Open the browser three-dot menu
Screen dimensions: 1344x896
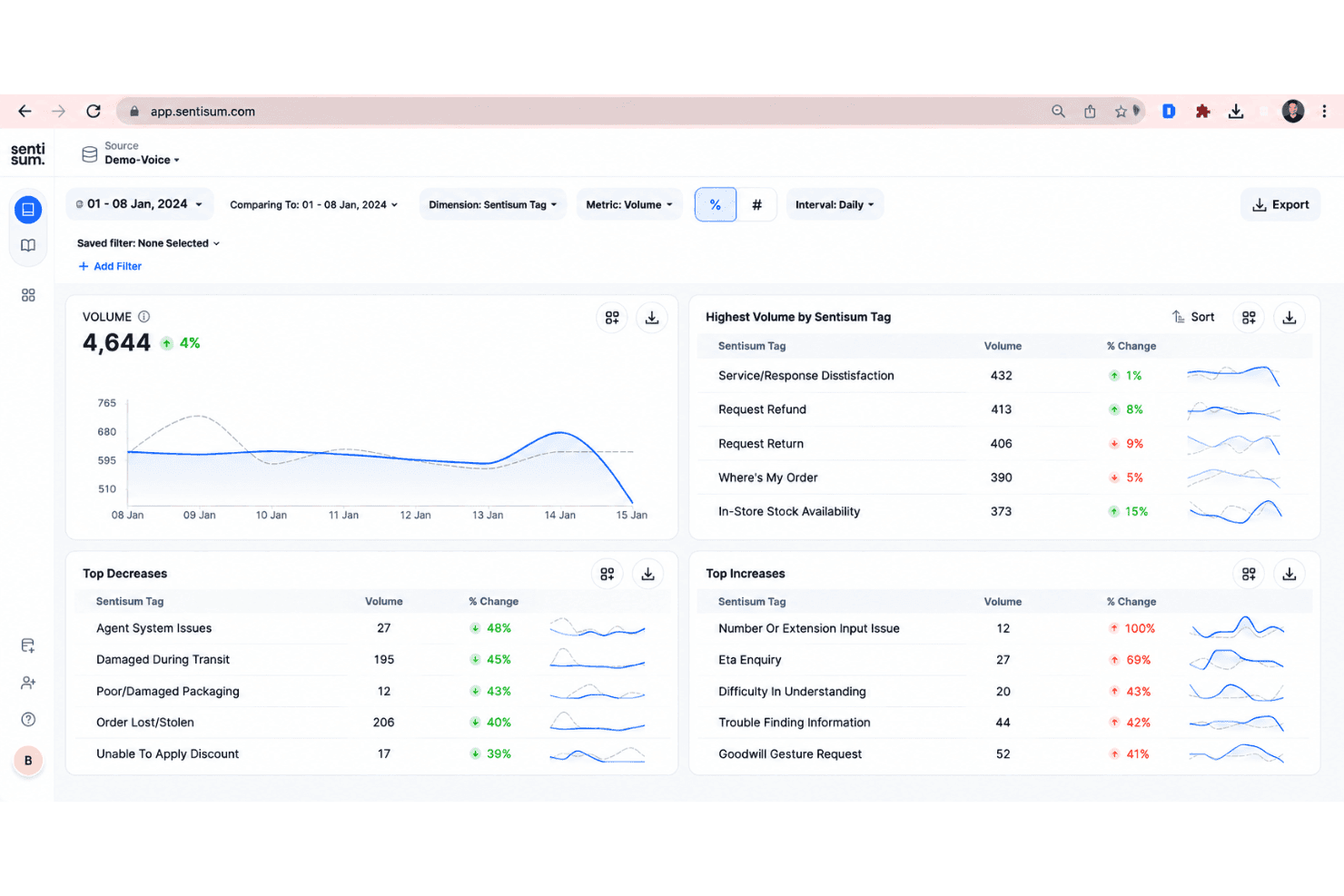point(1324,111)
